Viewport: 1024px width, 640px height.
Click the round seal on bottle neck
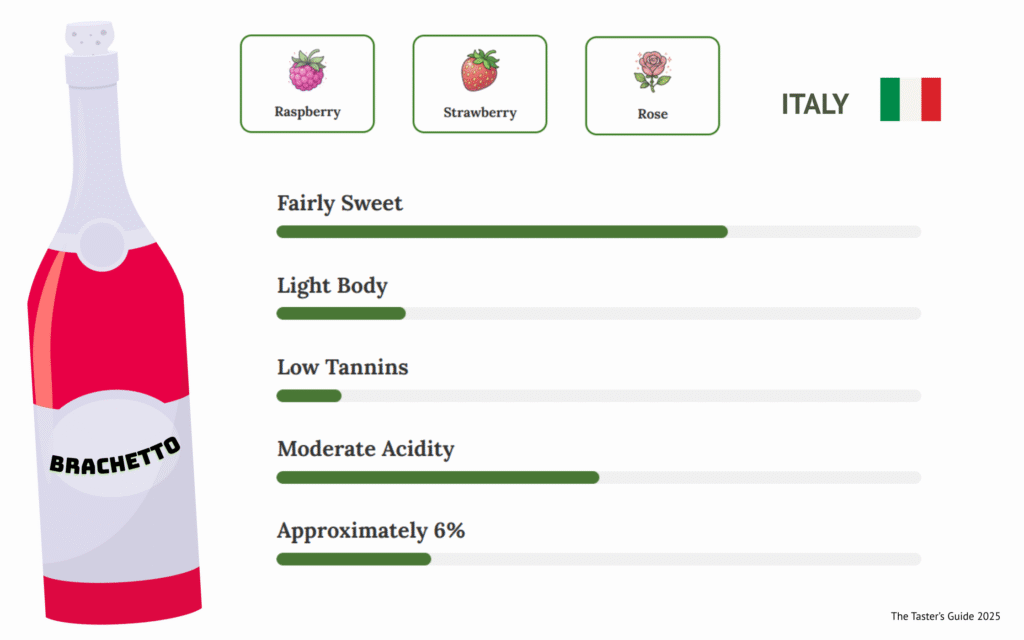(x=101, y=241)
